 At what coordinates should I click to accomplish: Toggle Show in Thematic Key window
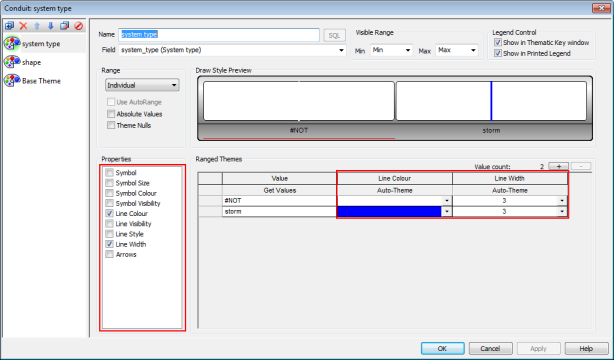click(x=498, y=42)
